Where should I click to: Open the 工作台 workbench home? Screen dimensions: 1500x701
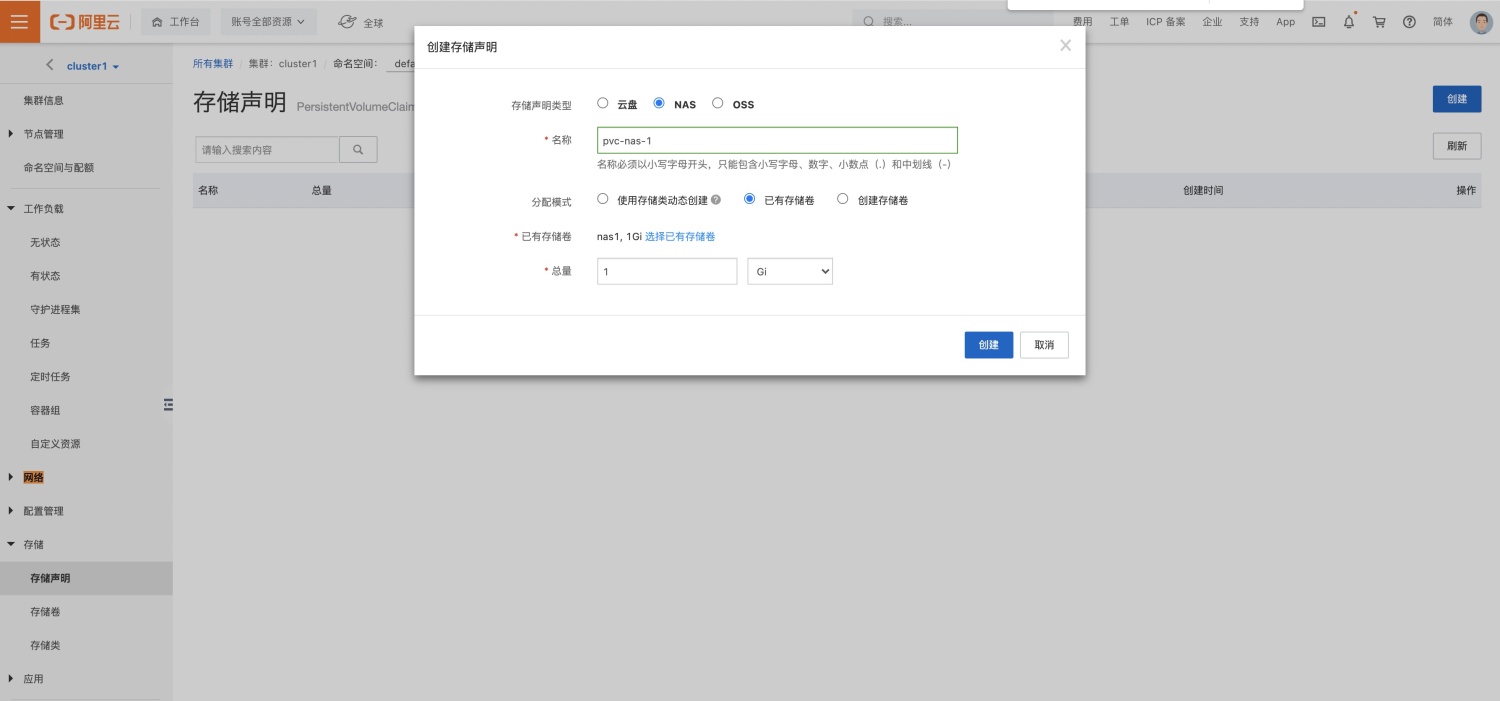(176, 22)
